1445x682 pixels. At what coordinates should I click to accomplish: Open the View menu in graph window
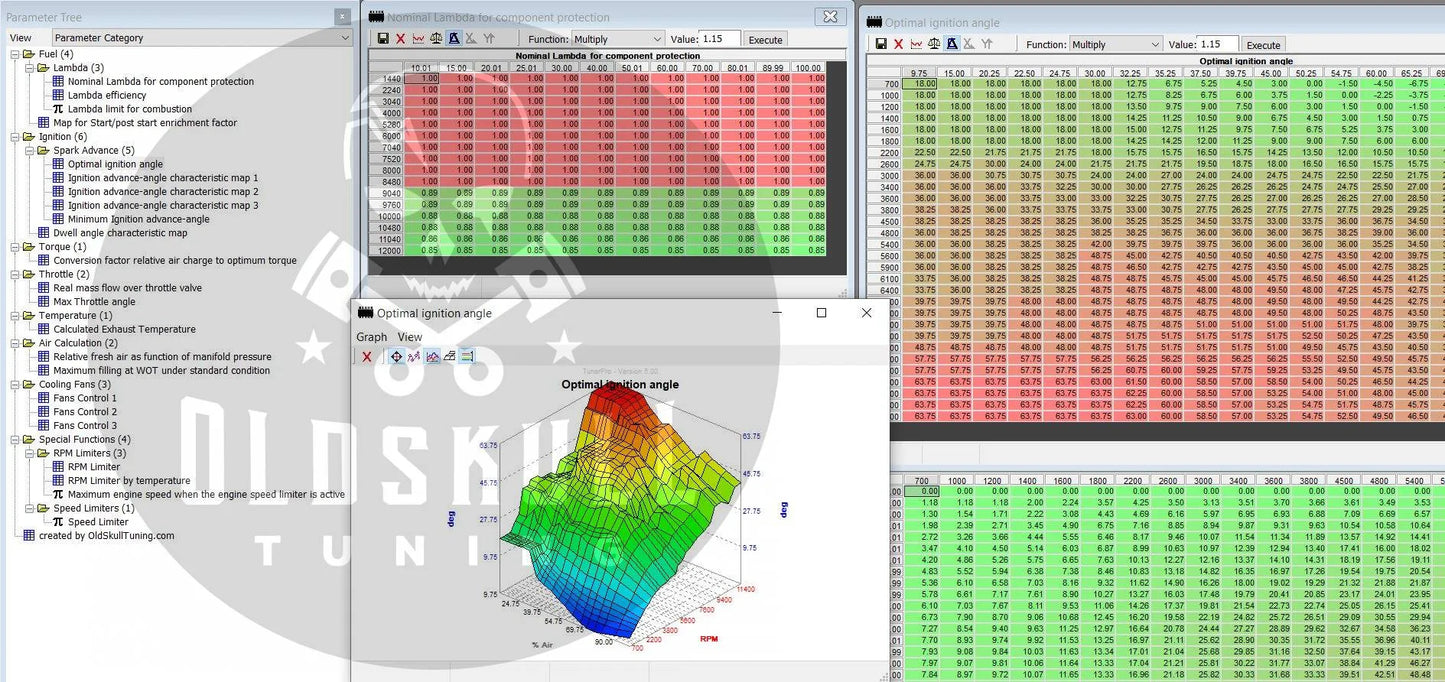pos(410,337)
